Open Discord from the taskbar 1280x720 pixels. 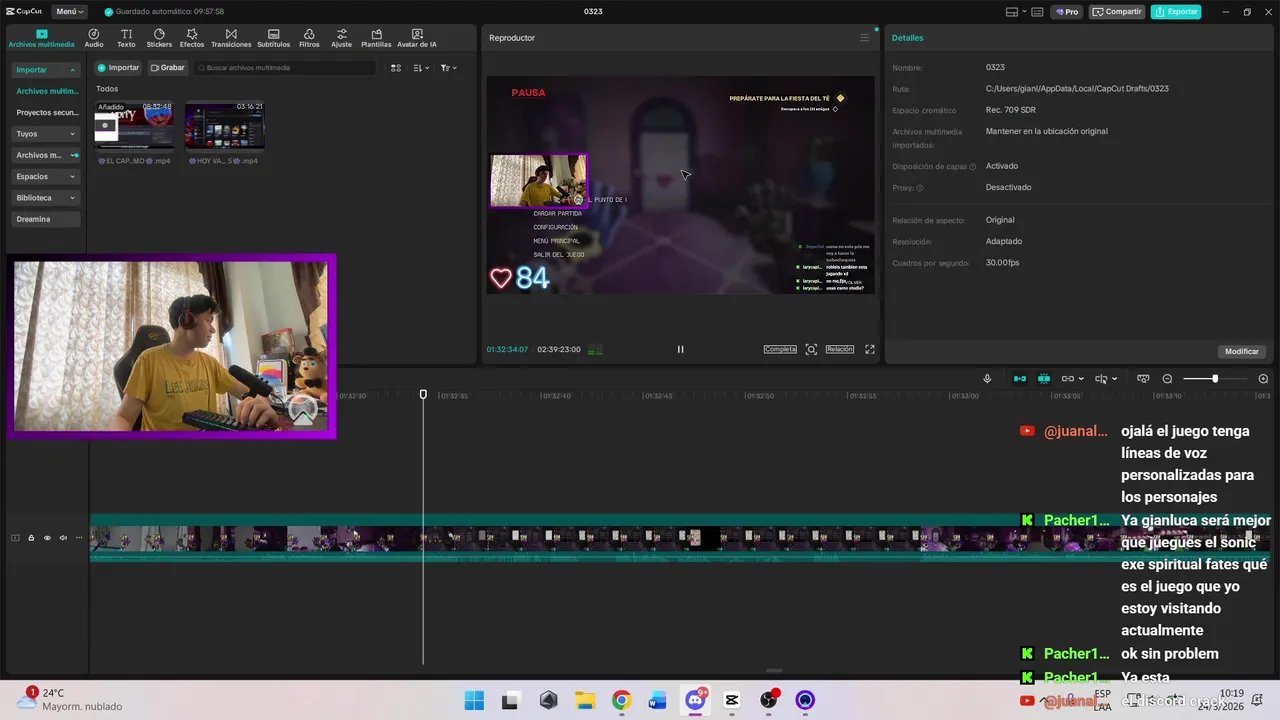[x=695, y=700]
